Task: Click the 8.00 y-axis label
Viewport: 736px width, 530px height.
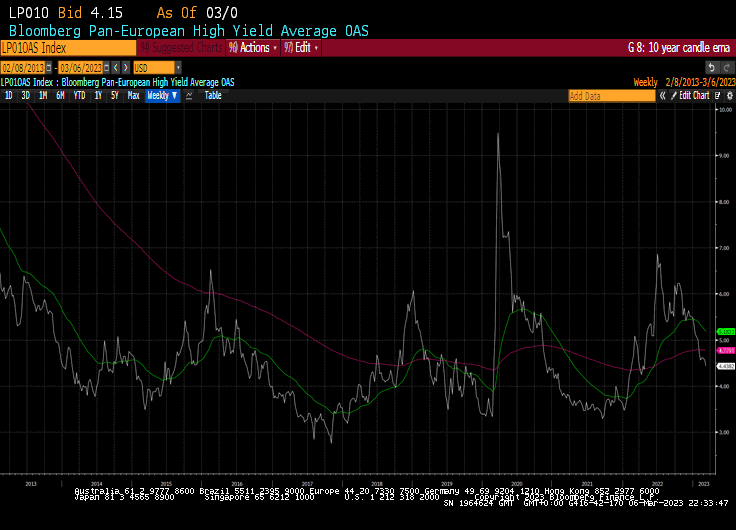Action: 725,202
